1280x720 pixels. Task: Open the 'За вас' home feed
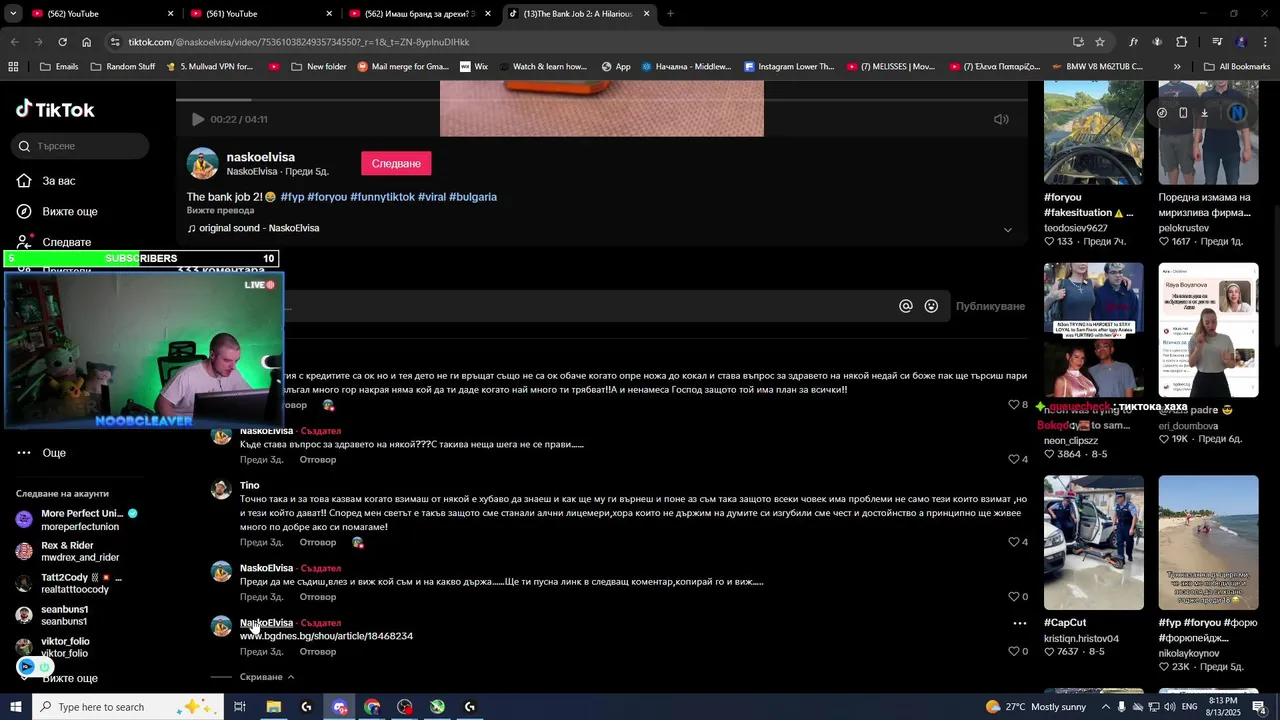[47, 181]
